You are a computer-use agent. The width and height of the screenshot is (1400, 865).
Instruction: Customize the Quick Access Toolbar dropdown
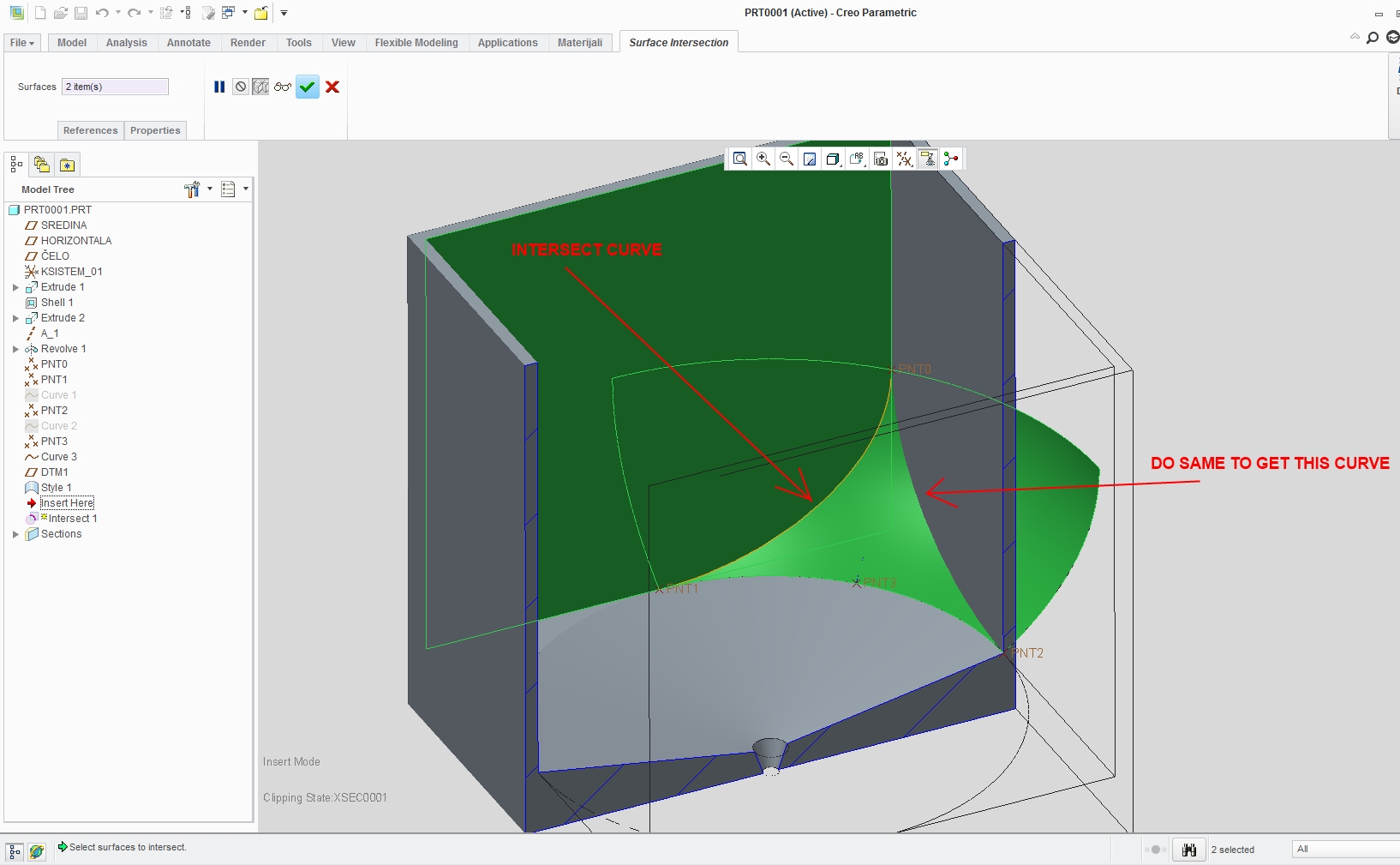[284, 13]
